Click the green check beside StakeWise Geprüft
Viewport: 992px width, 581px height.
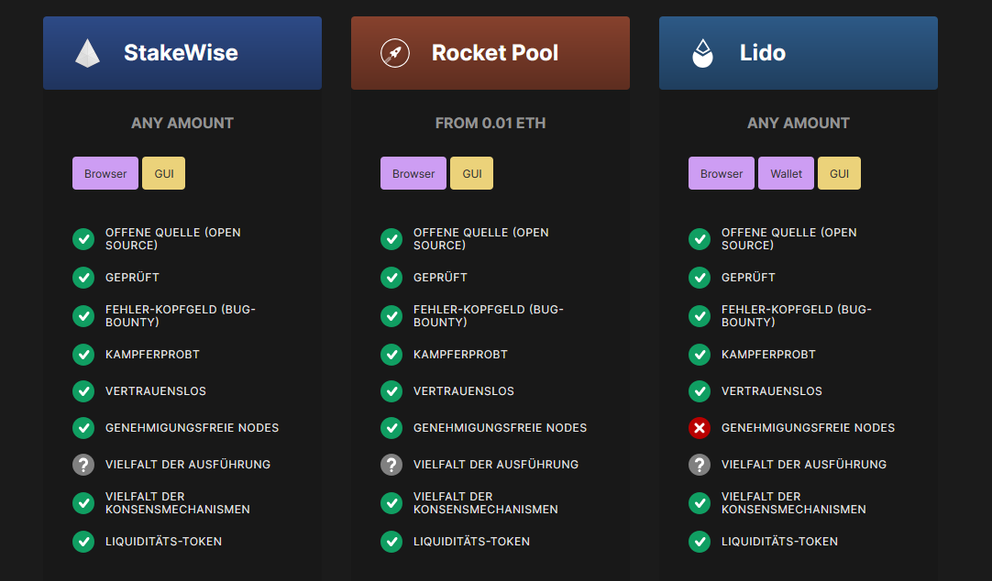[x=83, y=278]
